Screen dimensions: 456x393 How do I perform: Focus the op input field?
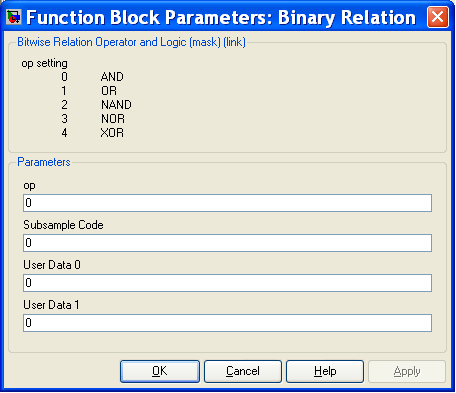(x=227, y=203)
